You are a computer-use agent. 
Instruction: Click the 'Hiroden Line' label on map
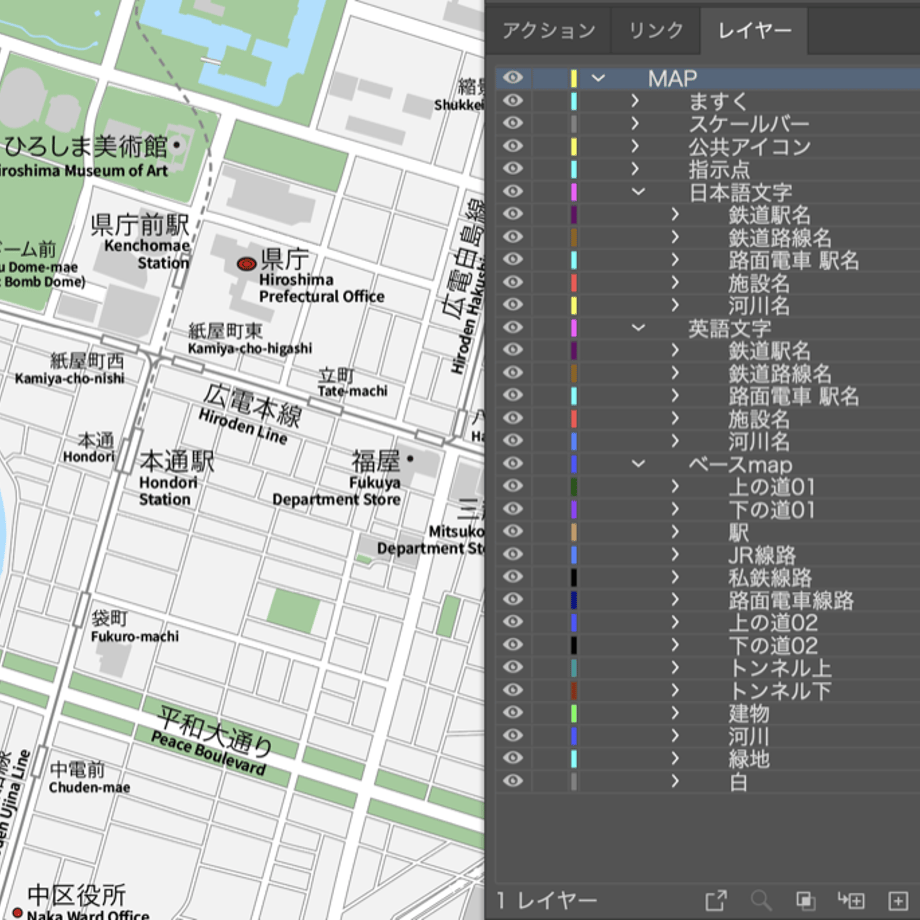tap(243, 427)
